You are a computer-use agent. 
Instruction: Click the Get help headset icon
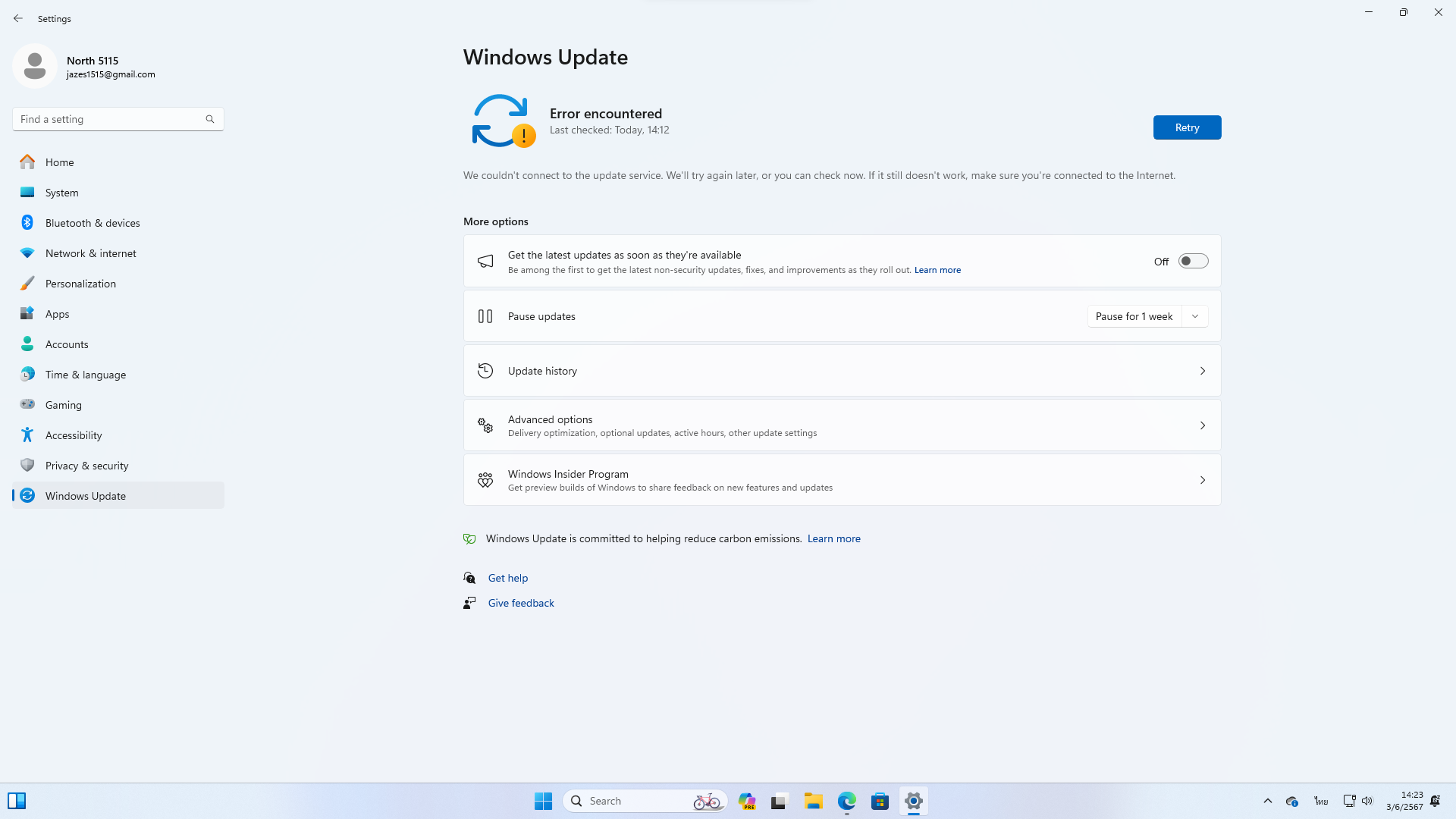469,578
